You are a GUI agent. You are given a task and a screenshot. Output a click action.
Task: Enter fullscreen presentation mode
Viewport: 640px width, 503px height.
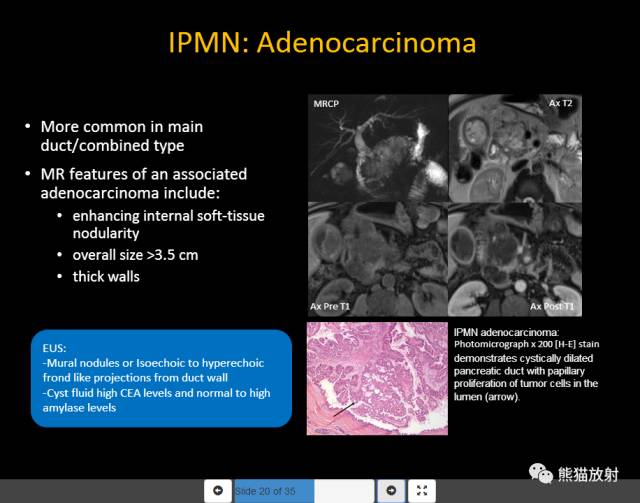(422, 490)
